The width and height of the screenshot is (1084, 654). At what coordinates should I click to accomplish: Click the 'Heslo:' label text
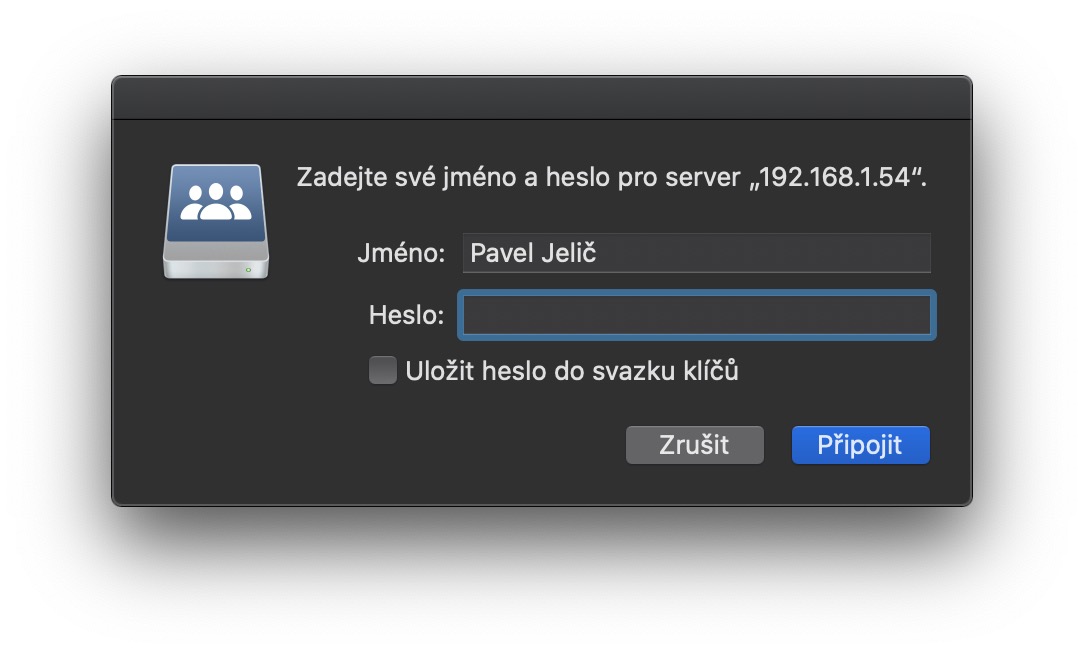pos(404,314)
